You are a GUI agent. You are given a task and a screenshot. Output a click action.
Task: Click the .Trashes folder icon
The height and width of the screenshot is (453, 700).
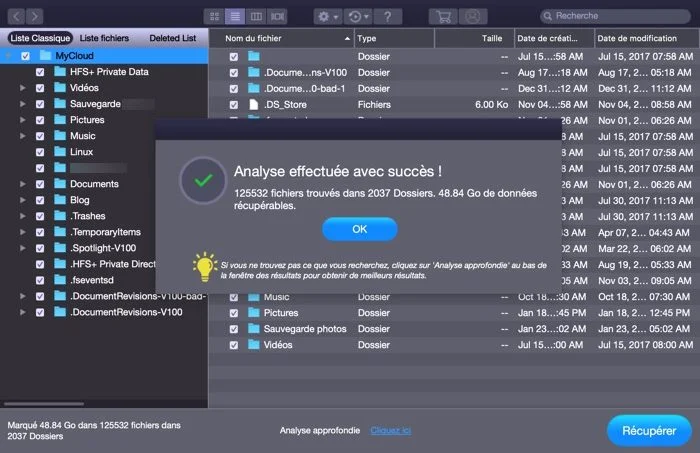(60, 216)
